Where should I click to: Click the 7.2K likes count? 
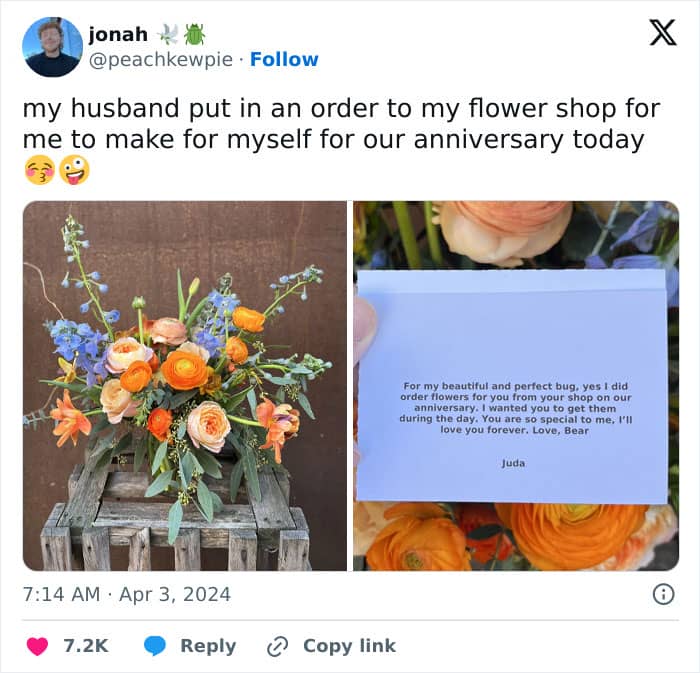(x=86, y=646)
